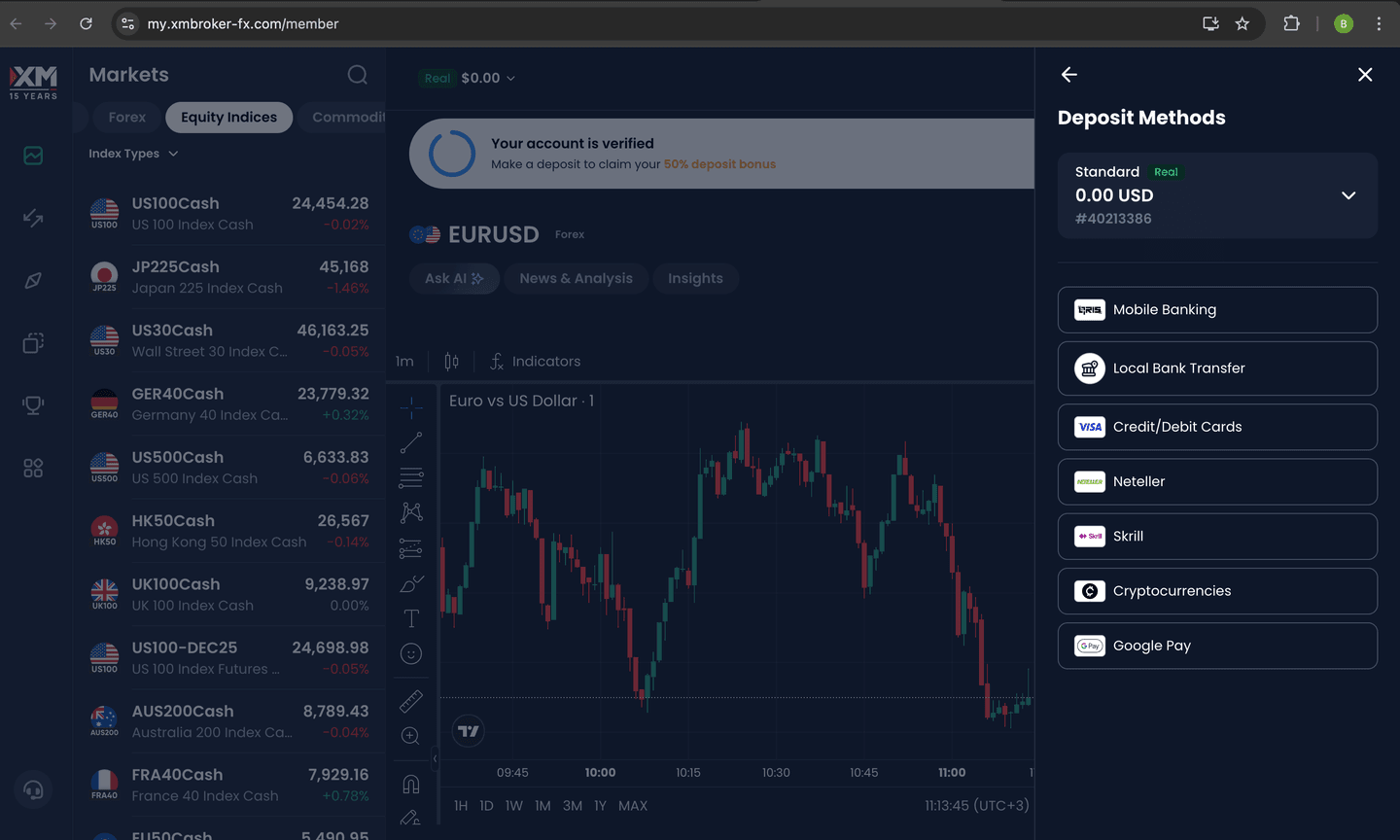Open the emoji sticker tool

click(411, 654)
